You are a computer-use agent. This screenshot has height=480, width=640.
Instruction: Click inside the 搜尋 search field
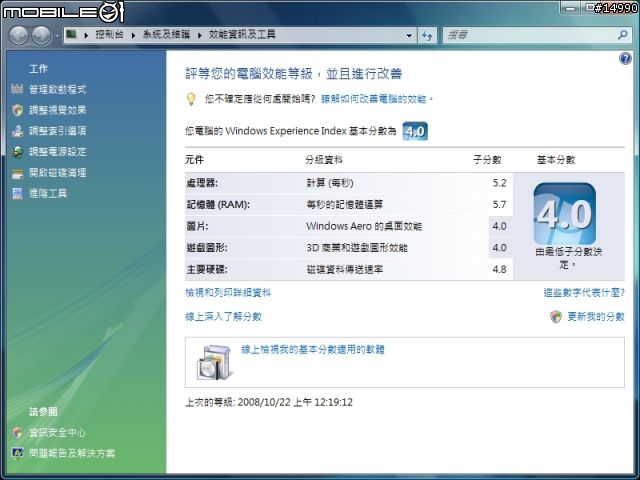(x=529, y=35)
